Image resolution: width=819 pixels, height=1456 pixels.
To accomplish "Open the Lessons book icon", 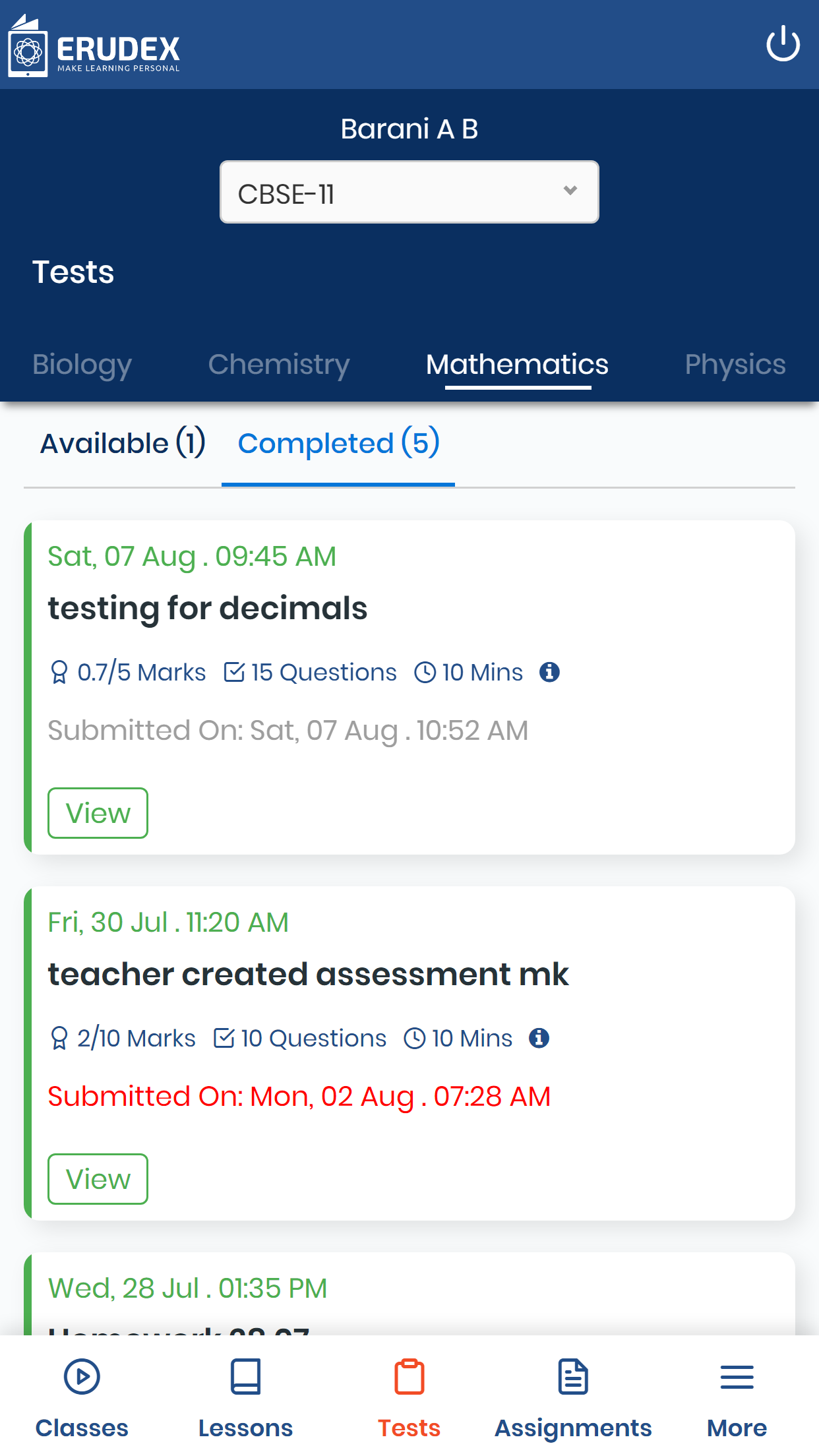I will tap(245, 1377).
